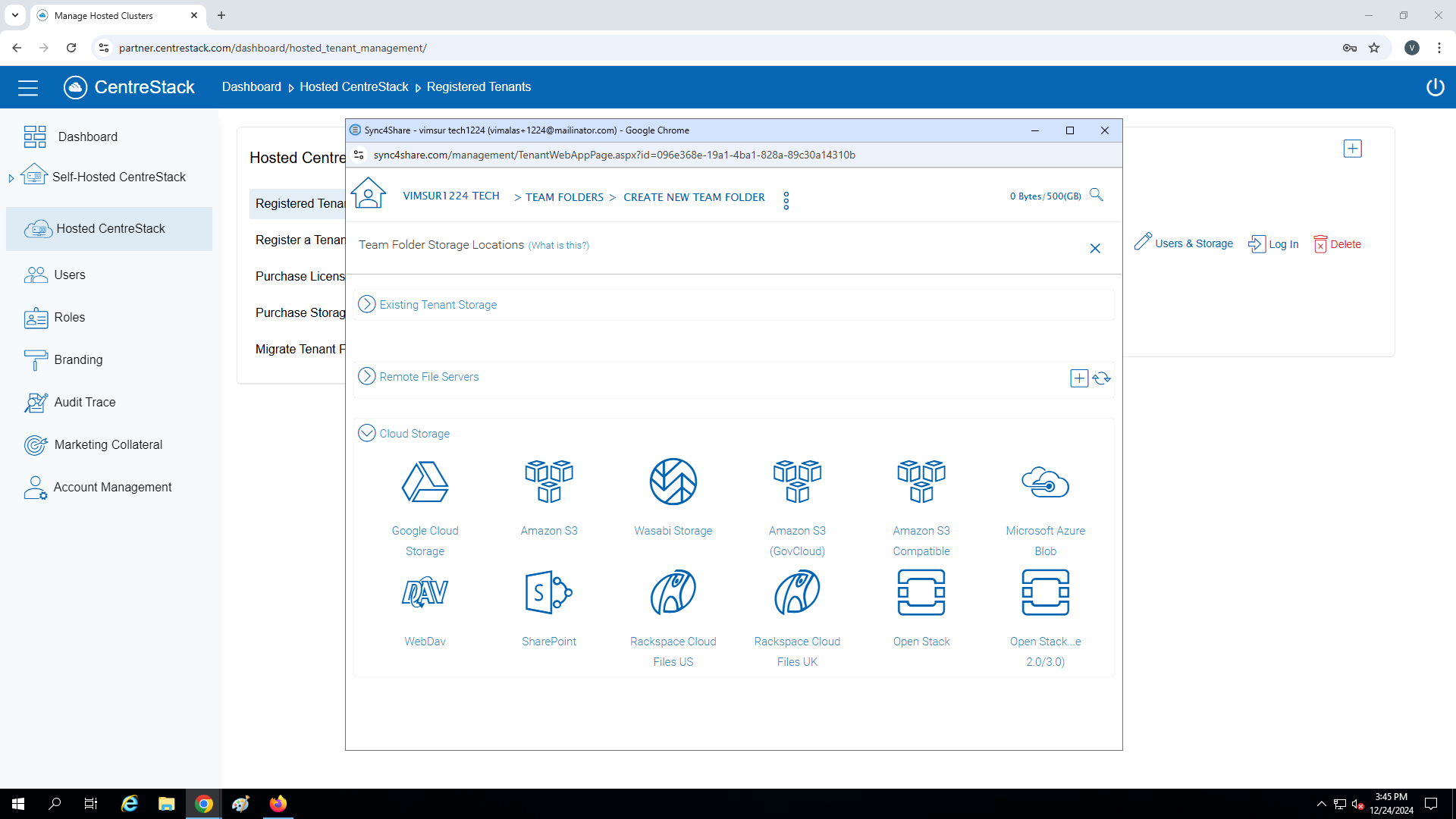Viewport: 1456px width, 819px height.
Task: Click the 0 Bytes/500(GB) storage text
Action: (1045, 196)
